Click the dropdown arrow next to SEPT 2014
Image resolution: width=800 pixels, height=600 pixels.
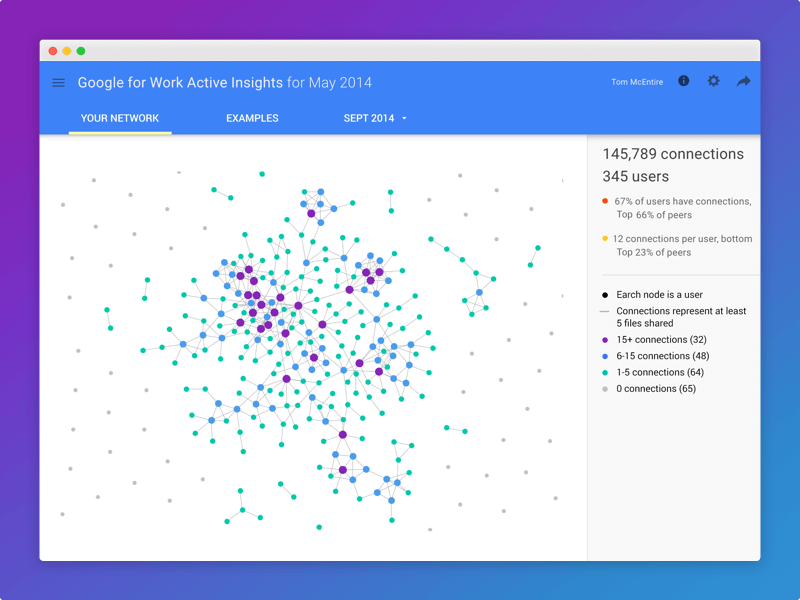point(404,119)
